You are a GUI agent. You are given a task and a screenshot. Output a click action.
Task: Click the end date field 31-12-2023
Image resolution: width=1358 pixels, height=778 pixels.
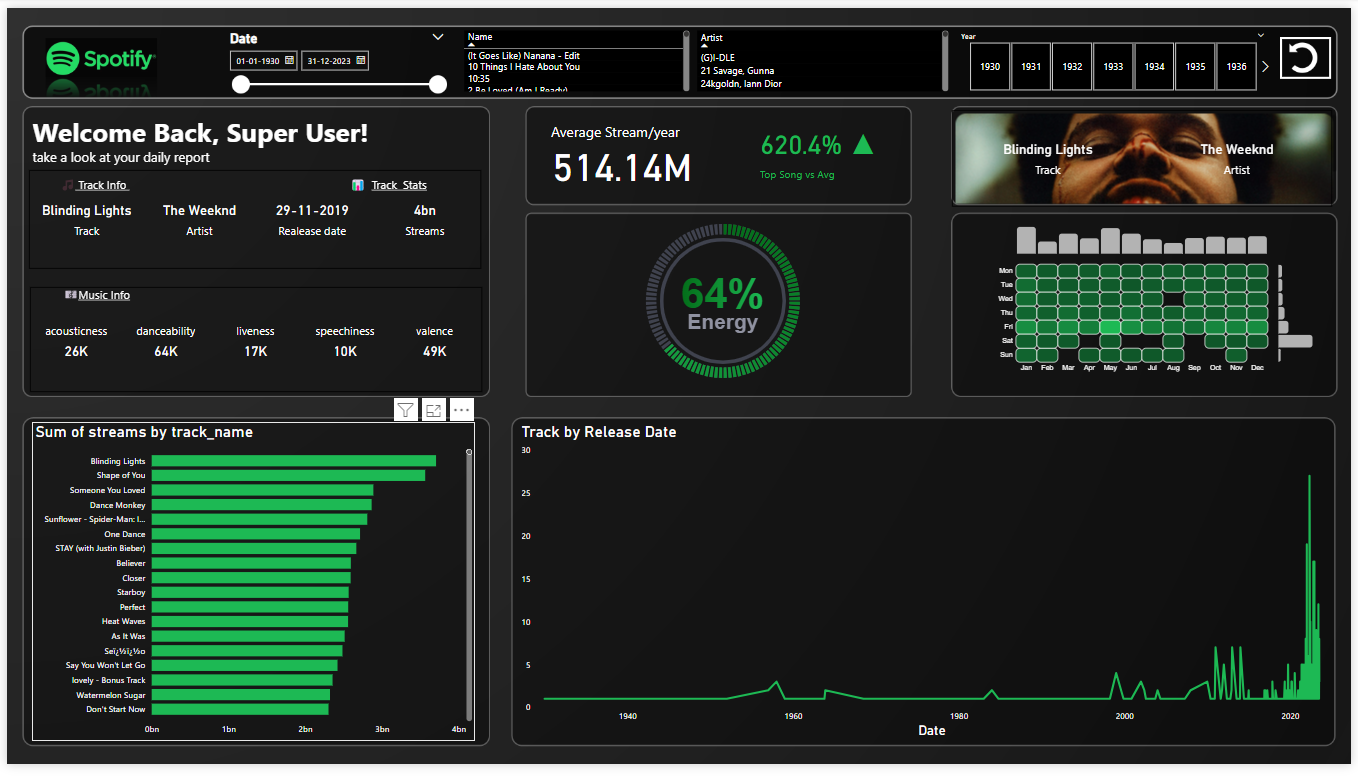[335, 61]
